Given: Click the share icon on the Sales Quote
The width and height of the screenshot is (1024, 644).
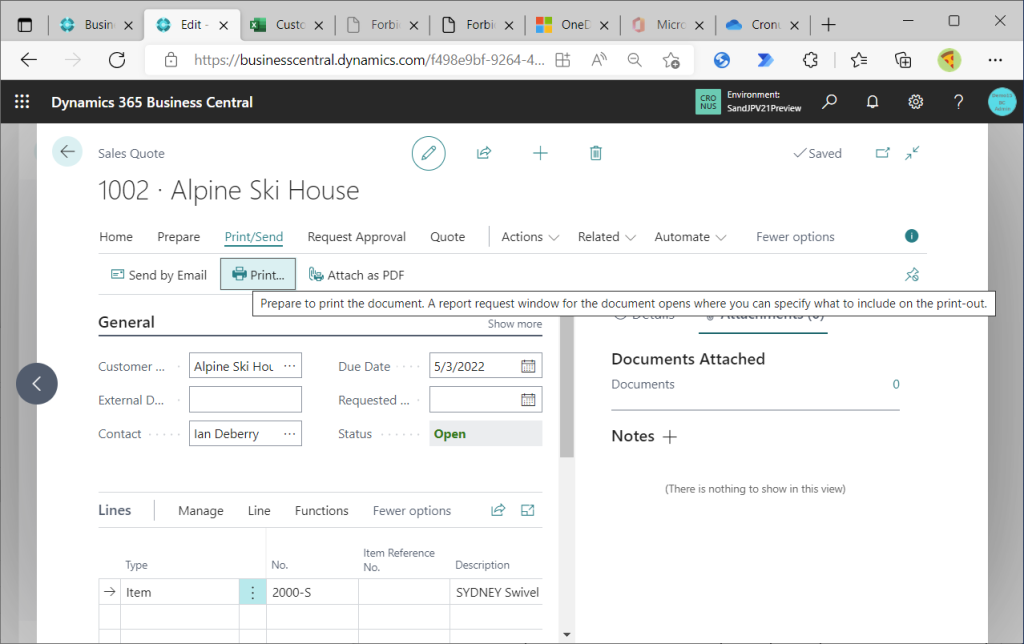Looking at the screenshot, I should coord(484,153).
